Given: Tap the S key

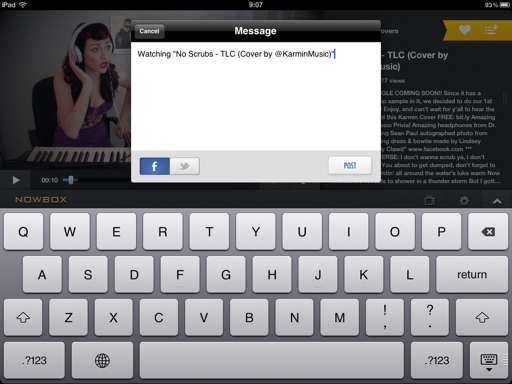Looking at the screenshot, I should 88,275.
